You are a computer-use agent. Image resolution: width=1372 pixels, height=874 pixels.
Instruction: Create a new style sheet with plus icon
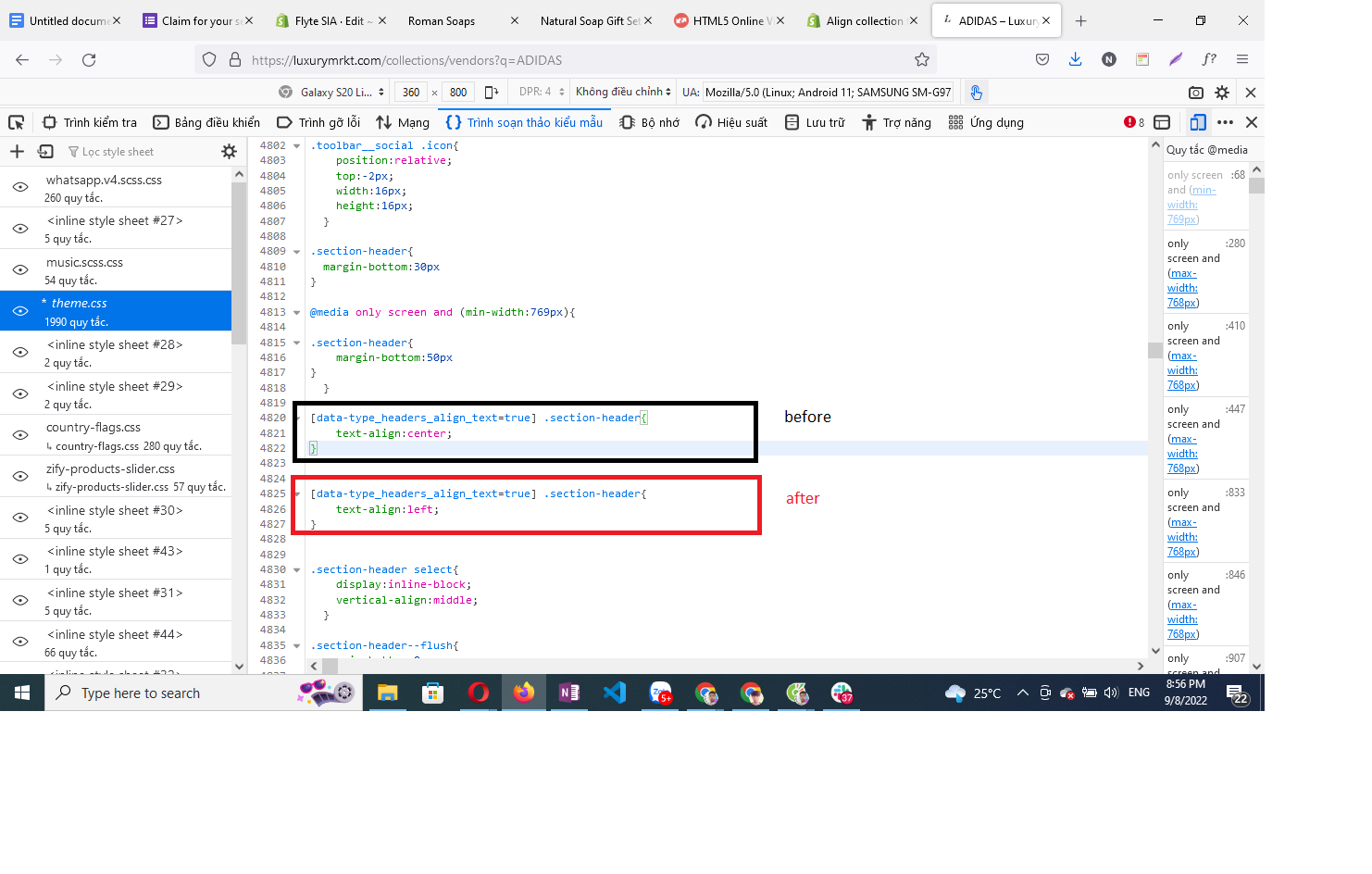(17, 152)
